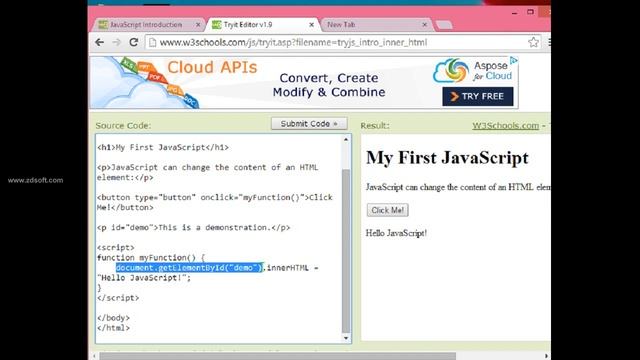The image size is (640, 360).
Task: Reload the page with refresh icon
Action: [x=133, y=42]
